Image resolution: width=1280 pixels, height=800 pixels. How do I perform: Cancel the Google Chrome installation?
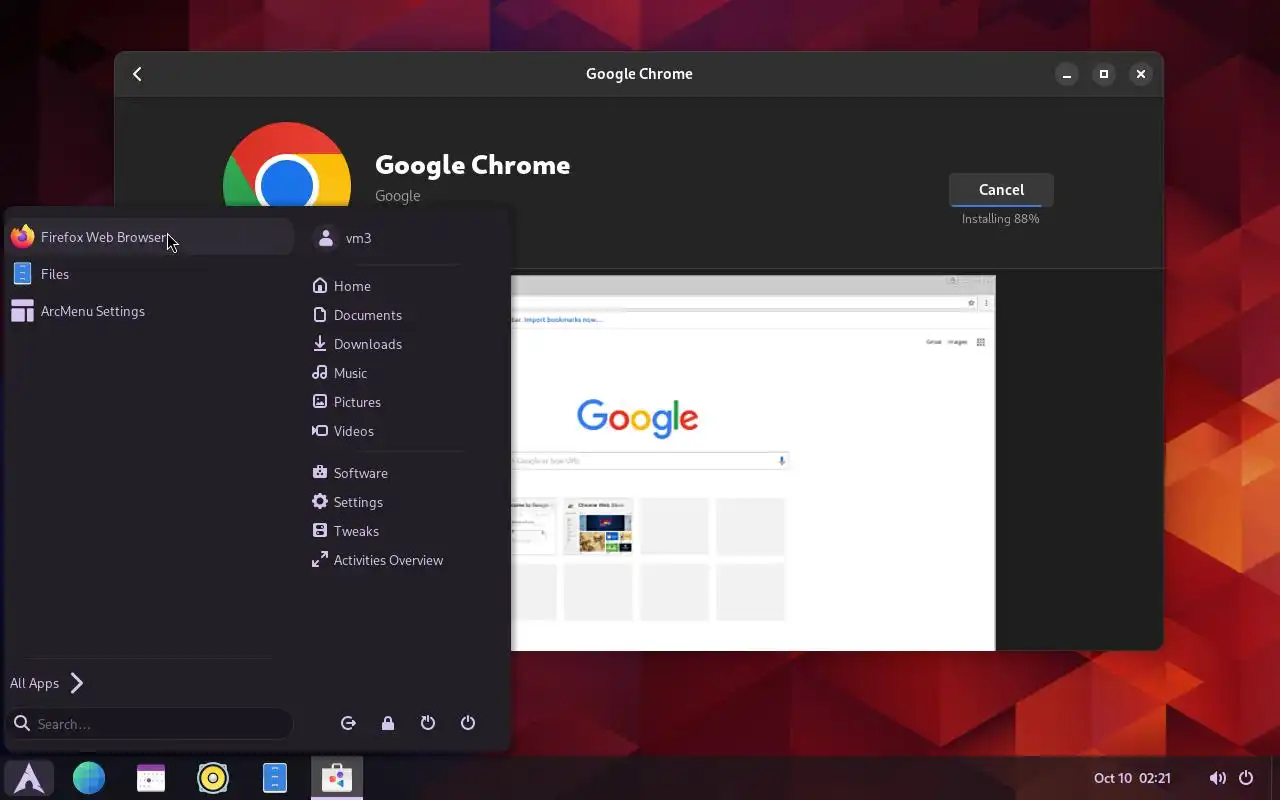[x=1001, y=190]
